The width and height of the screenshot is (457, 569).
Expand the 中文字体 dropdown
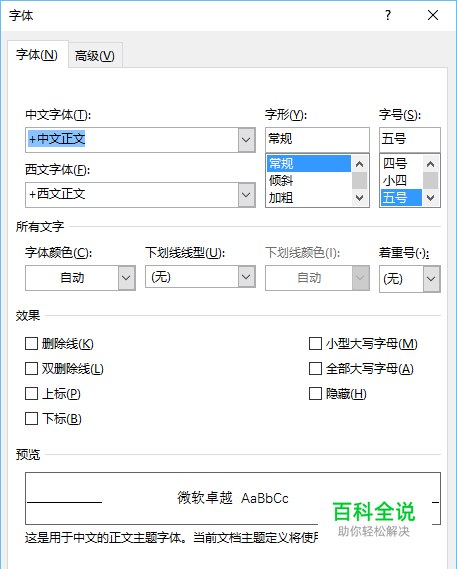coord(246,140)
